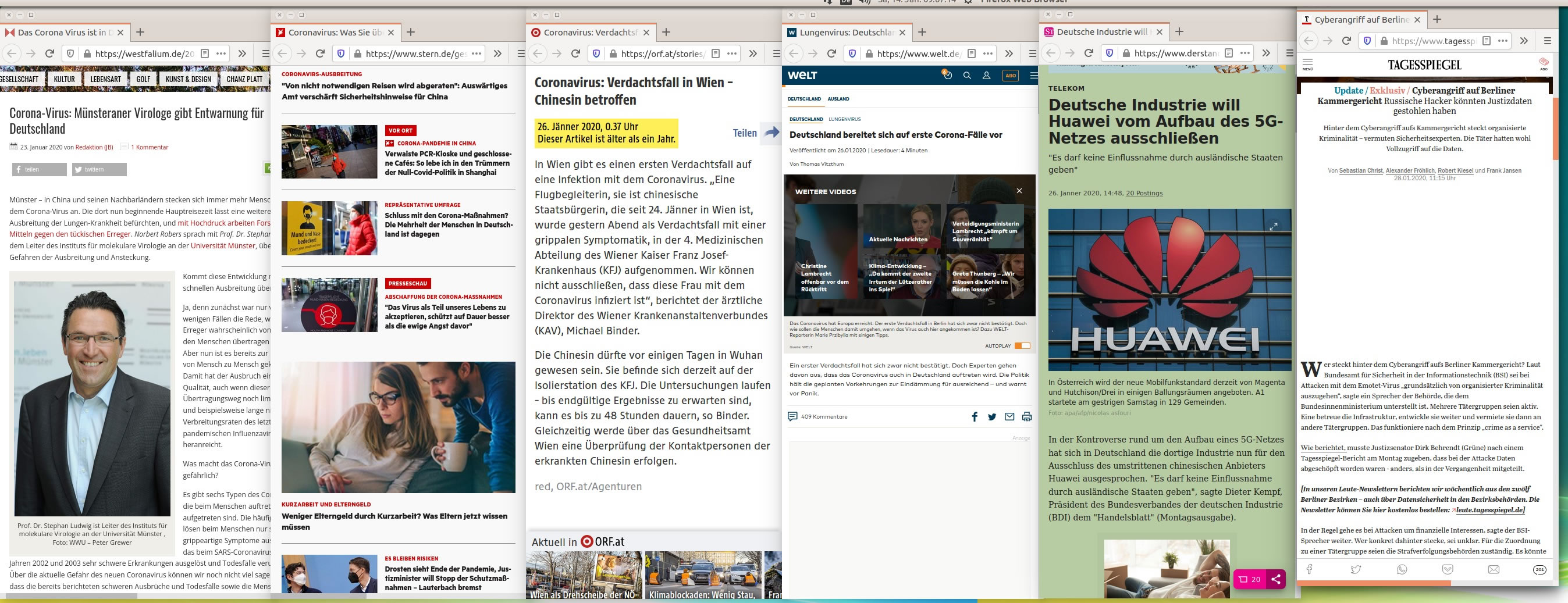This screenshot has width=1568, height=603.
Task: Open page actions dots in westfalium address bar
Action: tap(221, 53)
